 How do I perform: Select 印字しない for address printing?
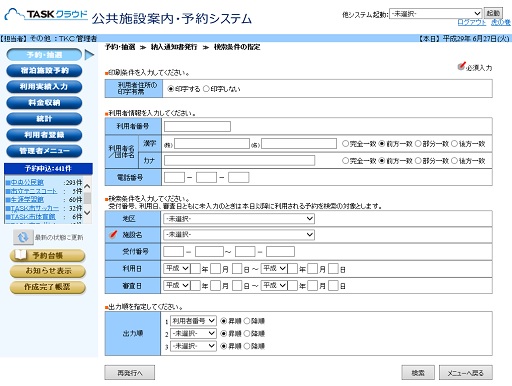pyautogui.click(x=206, y=89)
